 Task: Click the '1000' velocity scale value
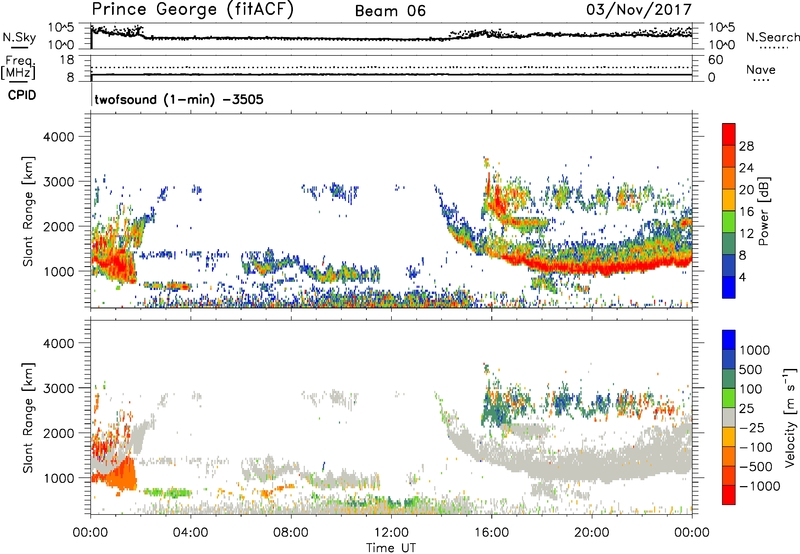click(x=754, y=350)
